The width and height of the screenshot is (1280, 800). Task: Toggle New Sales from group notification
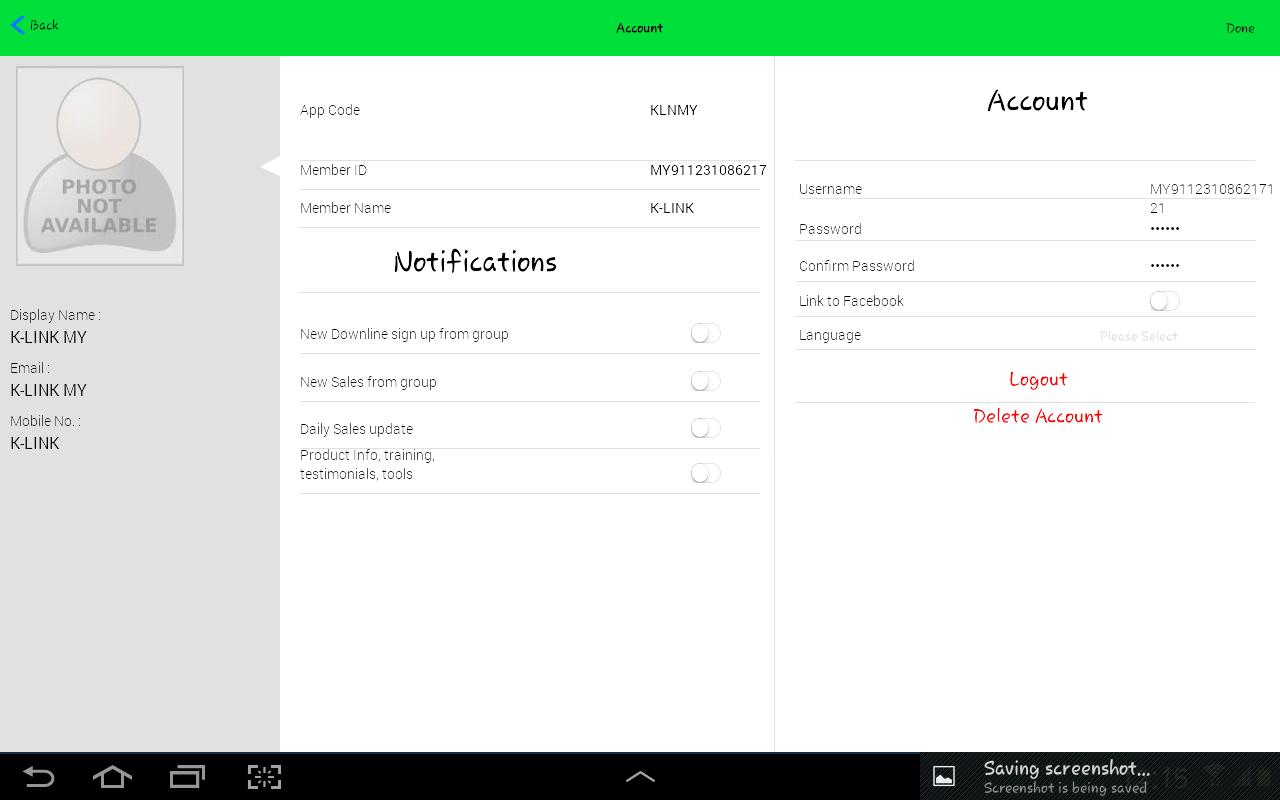coord(705,381)
